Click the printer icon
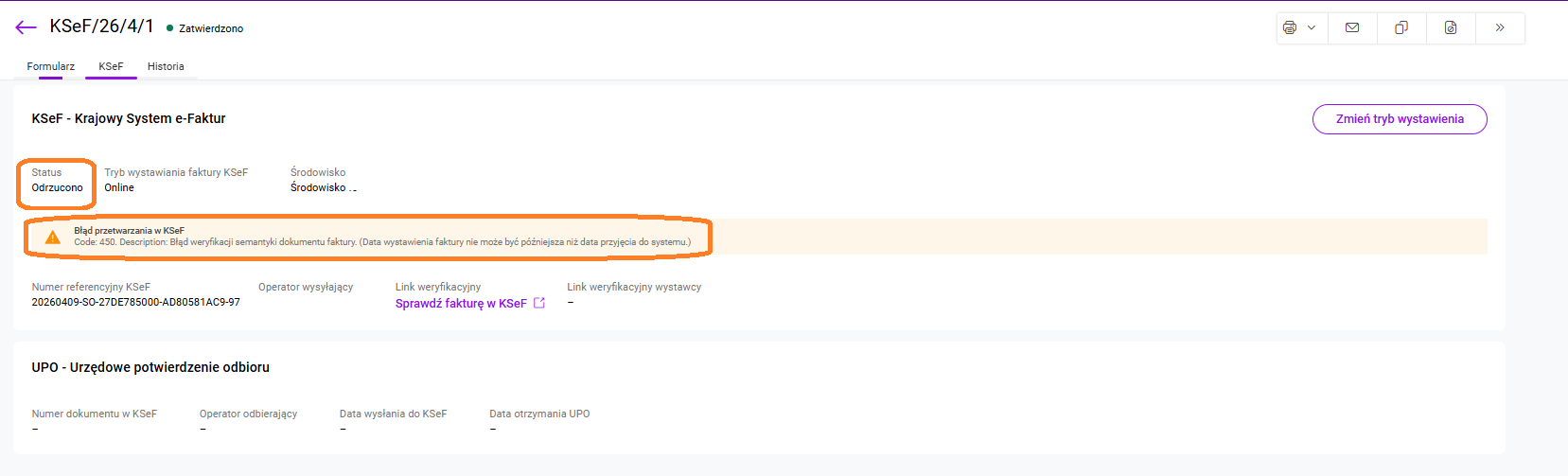The width and height of the screenshot is (1568, 476). (x=1289, y=27)
